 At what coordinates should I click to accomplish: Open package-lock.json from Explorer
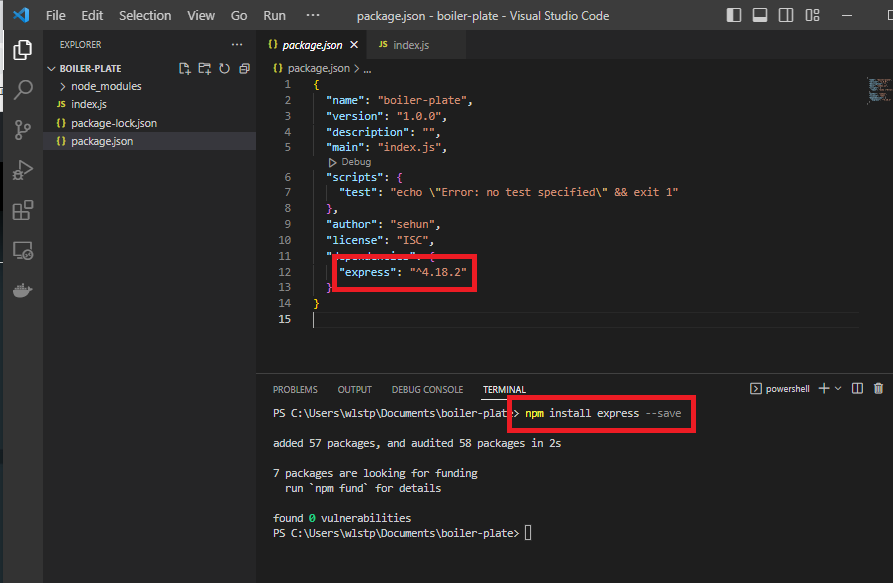(113, 123)
